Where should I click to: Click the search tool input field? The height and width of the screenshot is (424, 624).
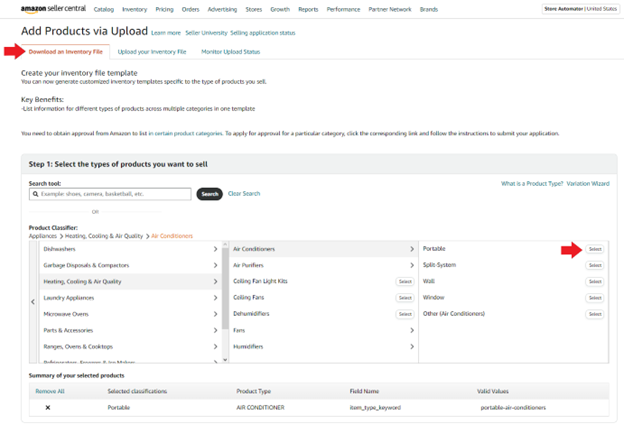click(x=110, y=194)
